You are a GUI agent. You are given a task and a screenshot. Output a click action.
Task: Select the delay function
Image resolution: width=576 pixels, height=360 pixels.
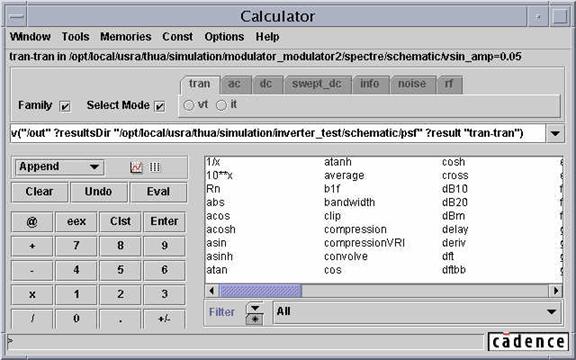455,230
